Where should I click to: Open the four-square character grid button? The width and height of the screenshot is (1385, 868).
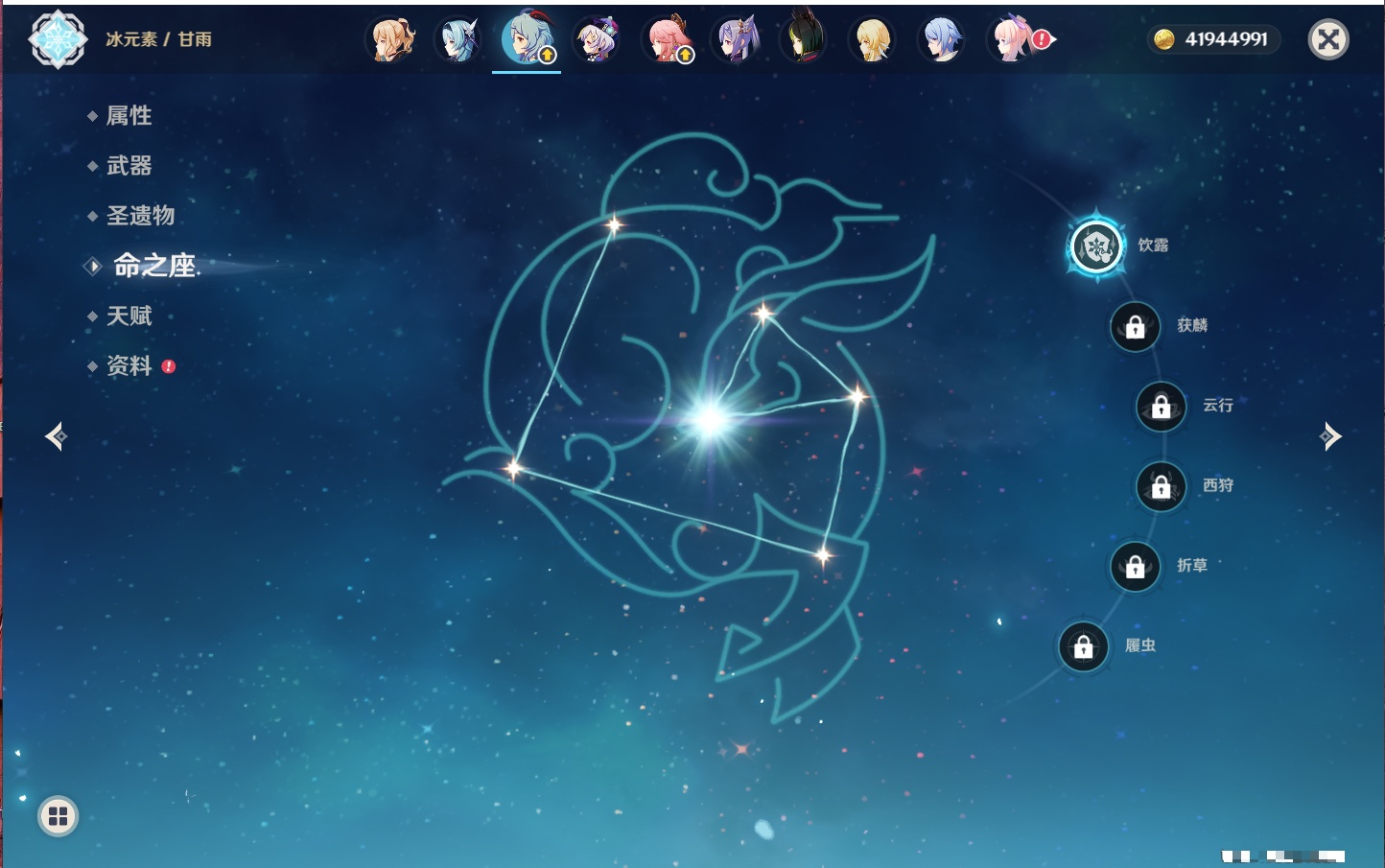[58, 816]
